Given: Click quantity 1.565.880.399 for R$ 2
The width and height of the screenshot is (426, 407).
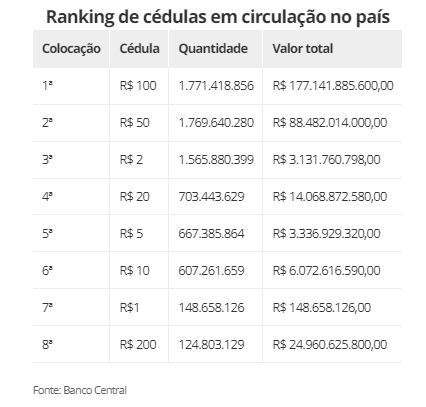Looking at the screenshot, I should pos(216,160).
